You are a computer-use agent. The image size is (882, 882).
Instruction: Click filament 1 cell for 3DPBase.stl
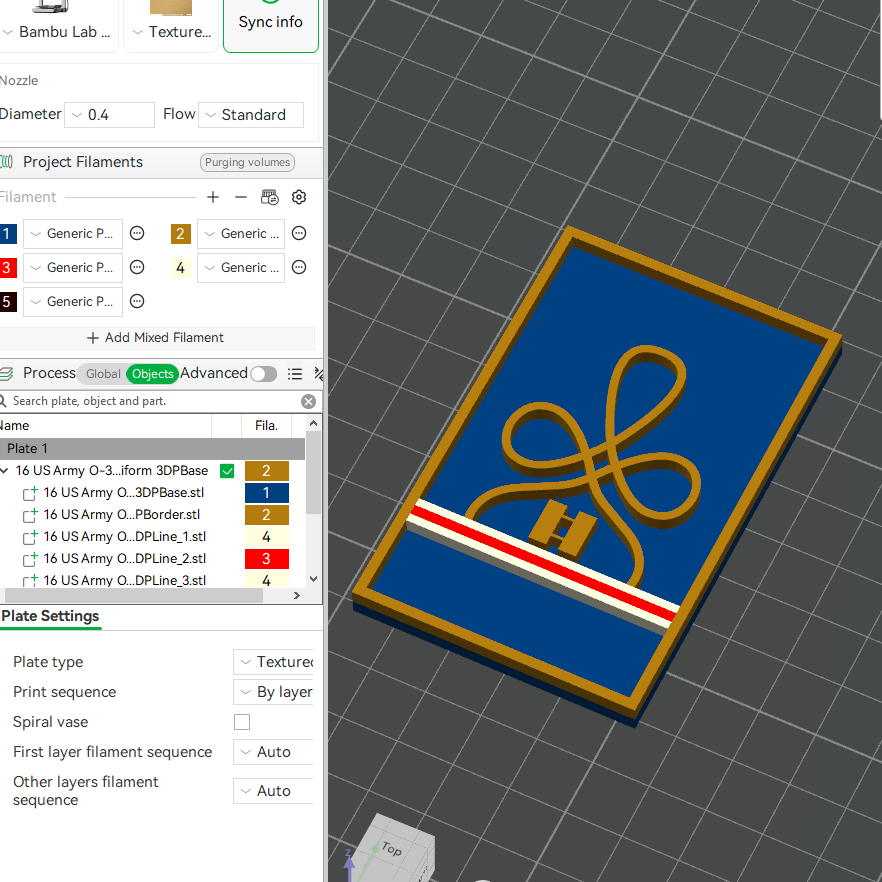[267, 493]
